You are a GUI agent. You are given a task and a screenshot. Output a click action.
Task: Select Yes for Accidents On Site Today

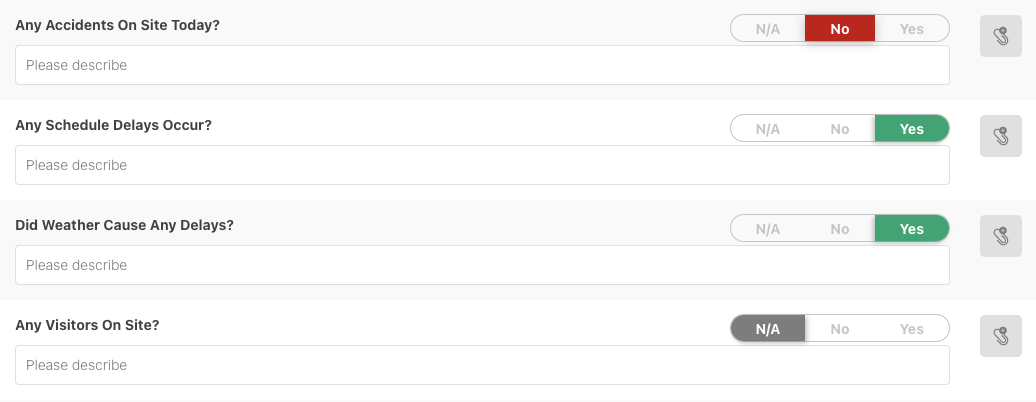[912, 29]
